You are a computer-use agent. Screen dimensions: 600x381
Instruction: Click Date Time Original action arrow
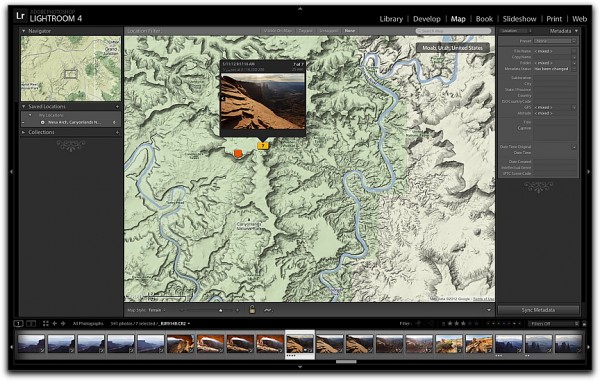[x=574, y=147]
